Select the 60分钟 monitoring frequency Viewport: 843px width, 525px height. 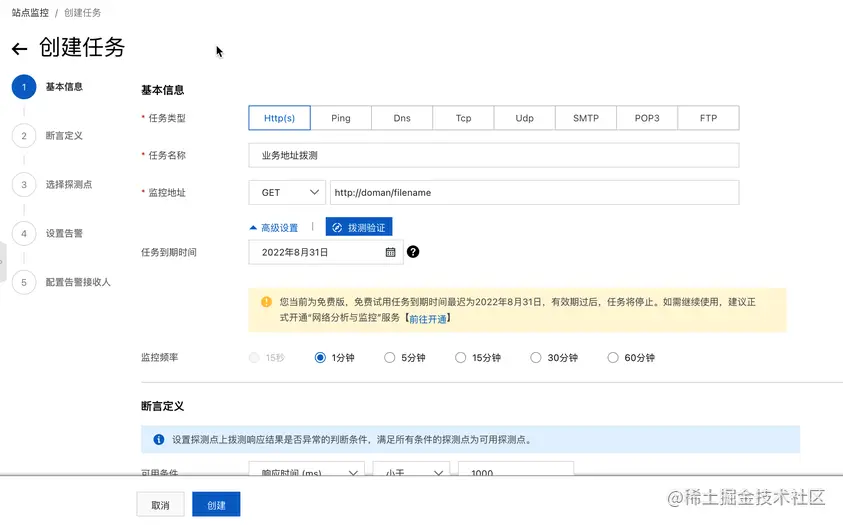(x=612, y=357)
